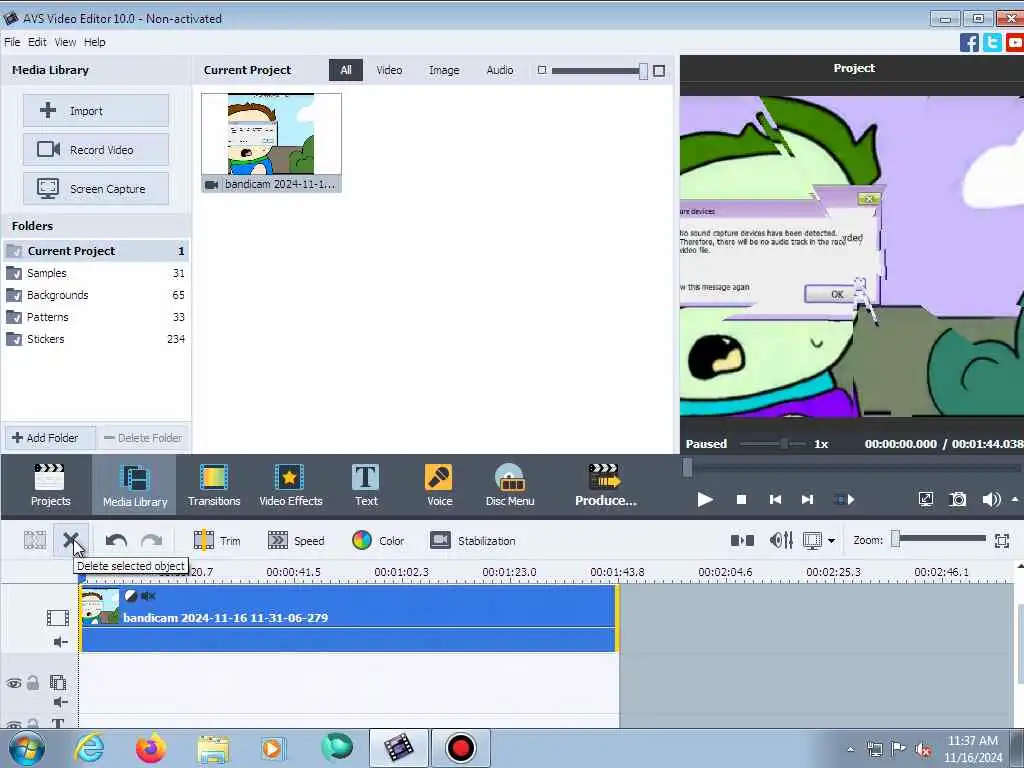This screenshot has height=768, width=1024.
Task: Select the Patterns folder
Action: (x=96, y=317)
